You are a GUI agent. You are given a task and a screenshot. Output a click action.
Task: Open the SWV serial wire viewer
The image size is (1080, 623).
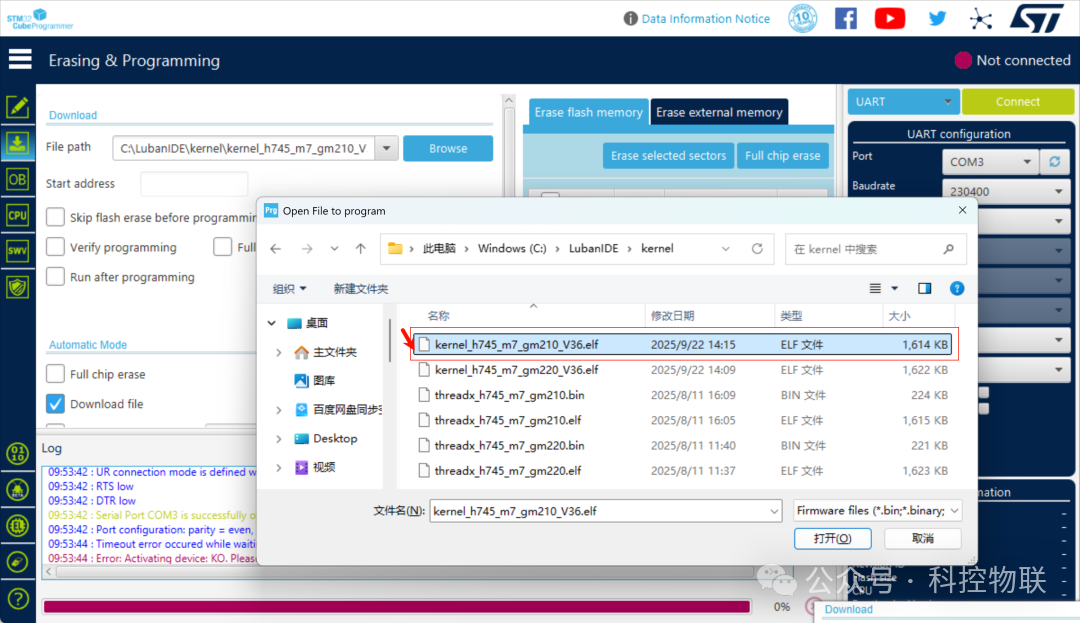click(17, 251)
